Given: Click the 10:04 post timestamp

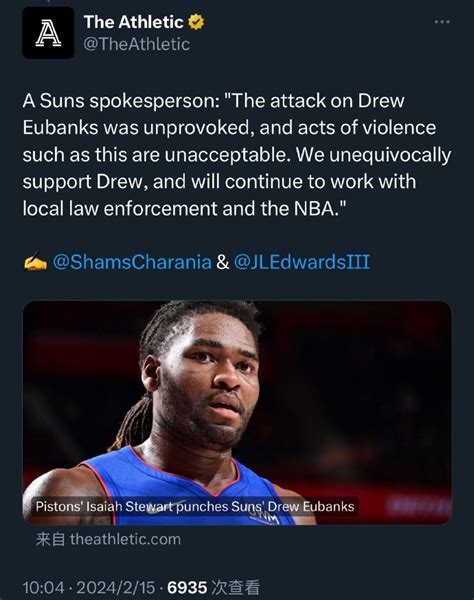Looking at the screenshot, I should 43,587.
